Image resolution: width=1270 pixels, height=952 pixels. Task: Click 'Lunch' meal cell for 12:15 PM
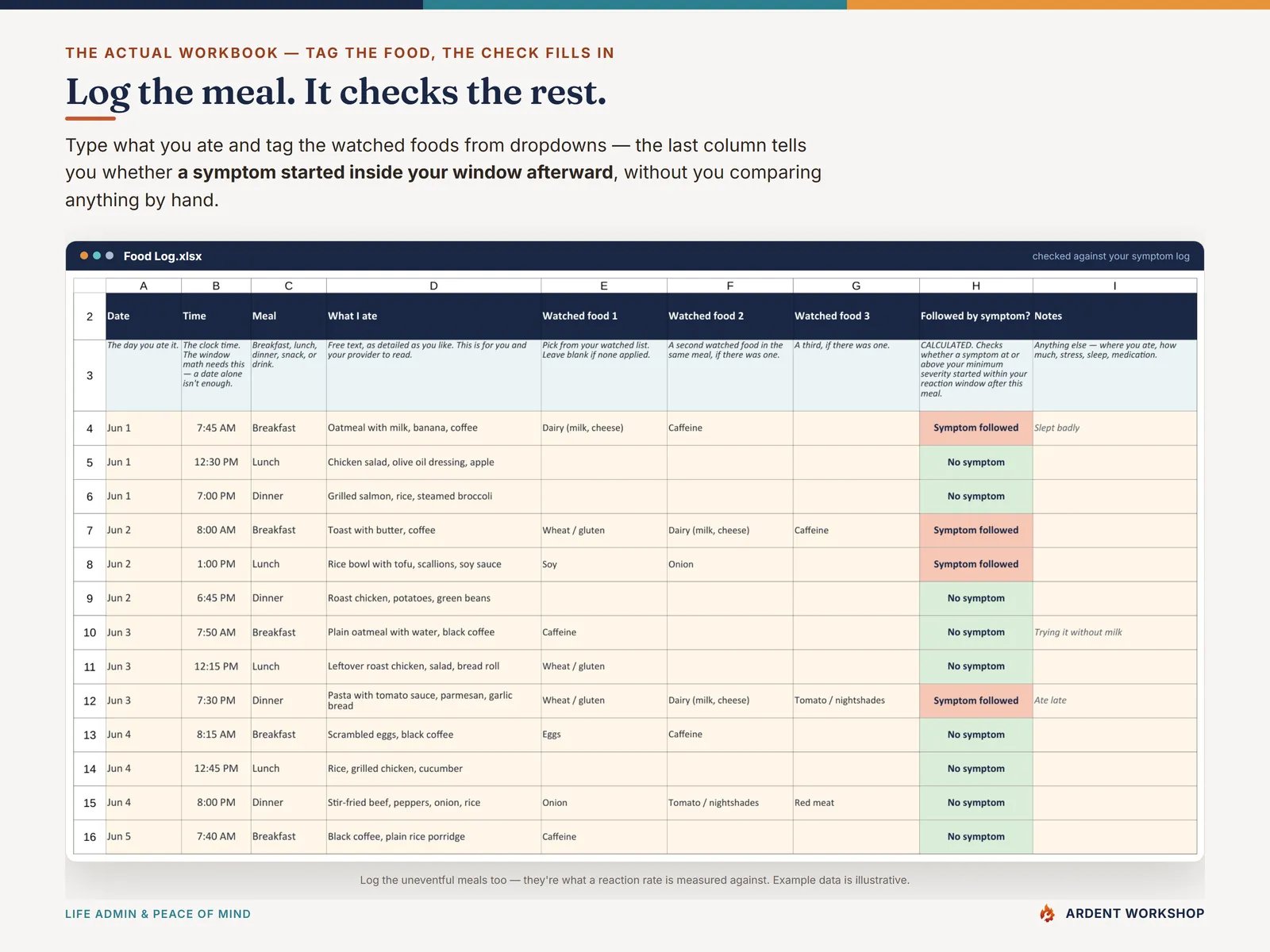[288, 667]
